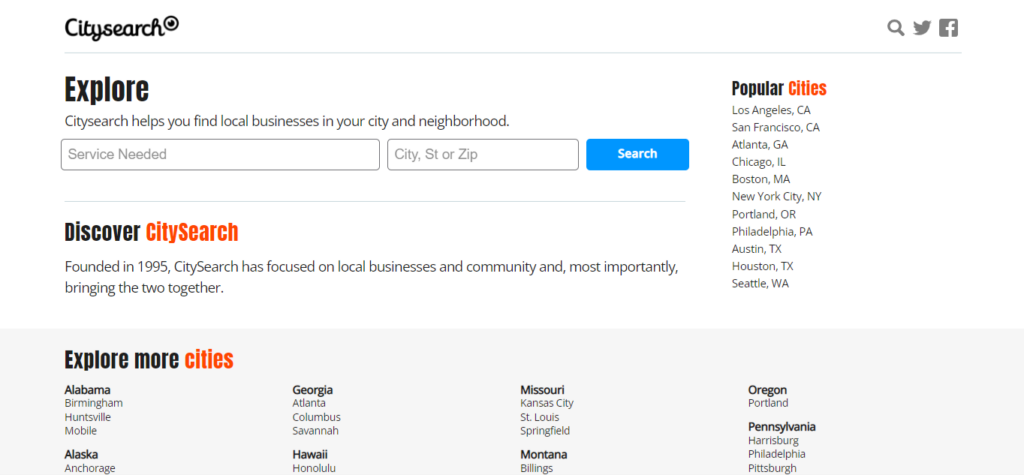Open Birmingham under Alabama
1024x475 pixels.
[x=93, y=403]
